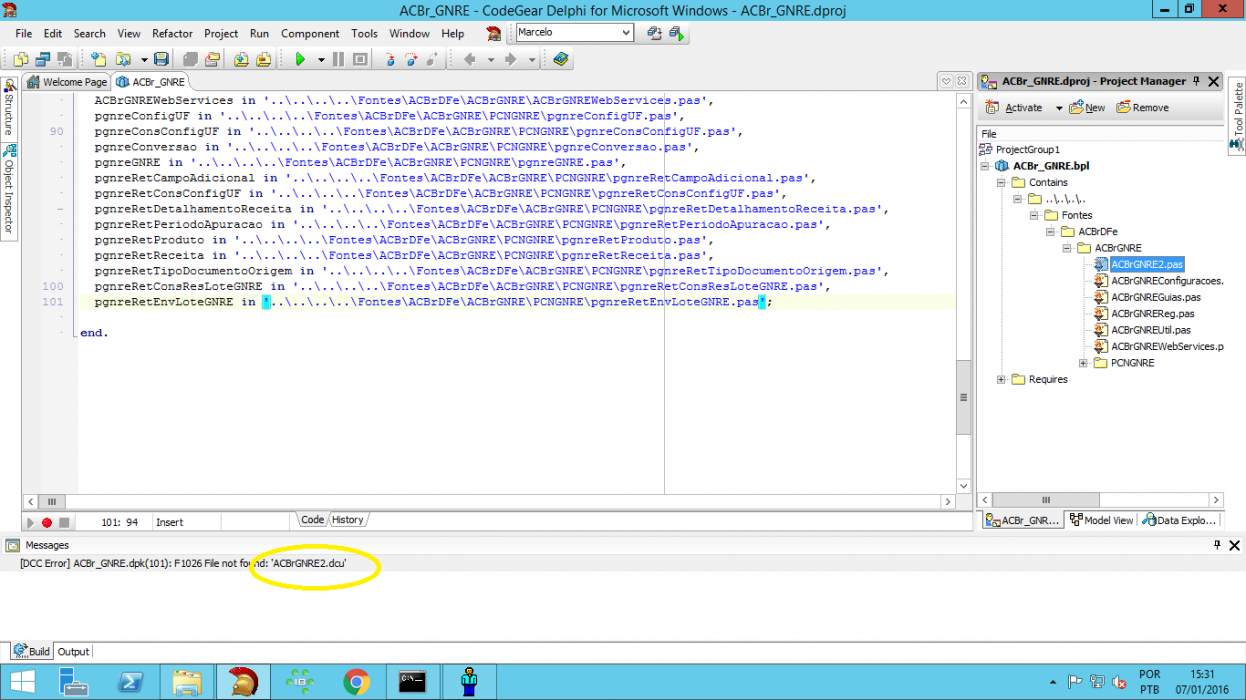Screen dimensions: 1246x700
Task: Open the Back history dropdown arrow
Action: point(491,59)
